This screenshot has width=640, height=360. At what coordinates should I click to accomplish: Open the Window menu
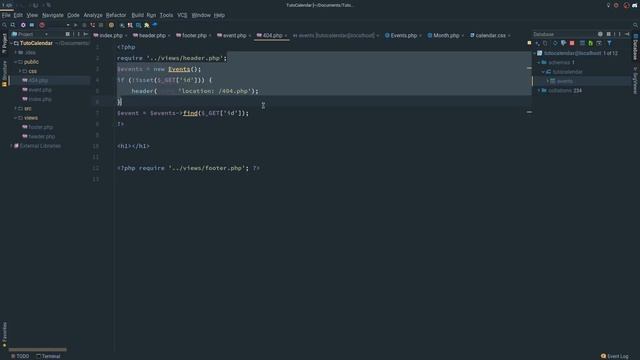click(201, 15)
